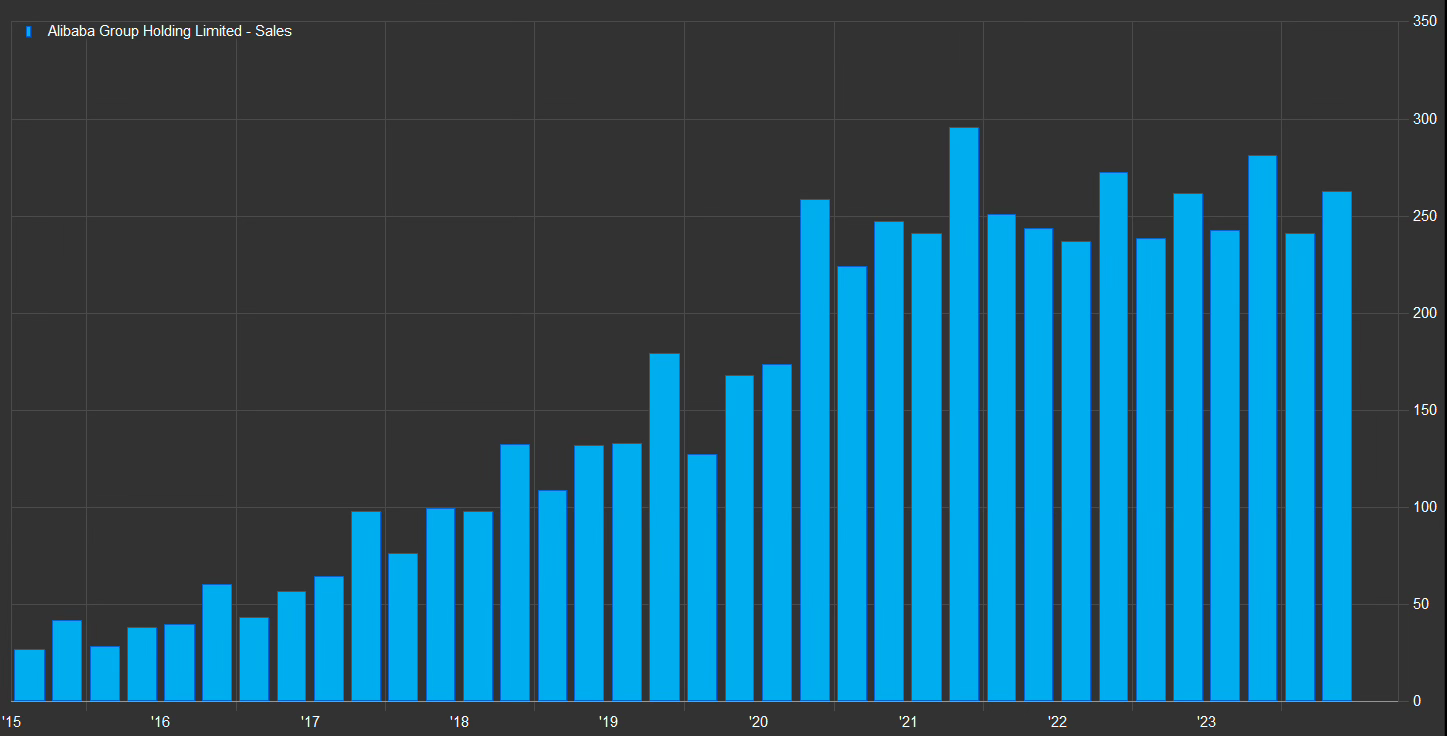Click the 300 y-axis label
1447x736 pixels.
click(1425, 119)
